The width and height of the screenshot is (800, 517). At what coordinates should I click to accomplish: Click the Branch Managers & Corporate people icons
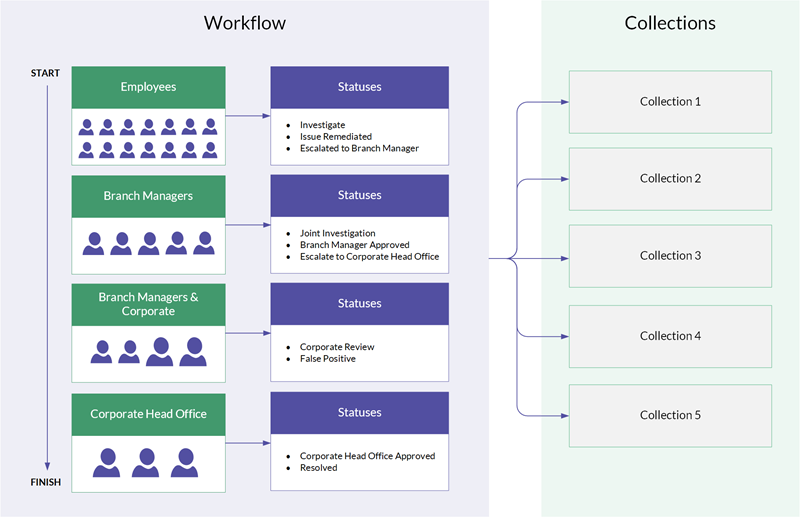148,351
